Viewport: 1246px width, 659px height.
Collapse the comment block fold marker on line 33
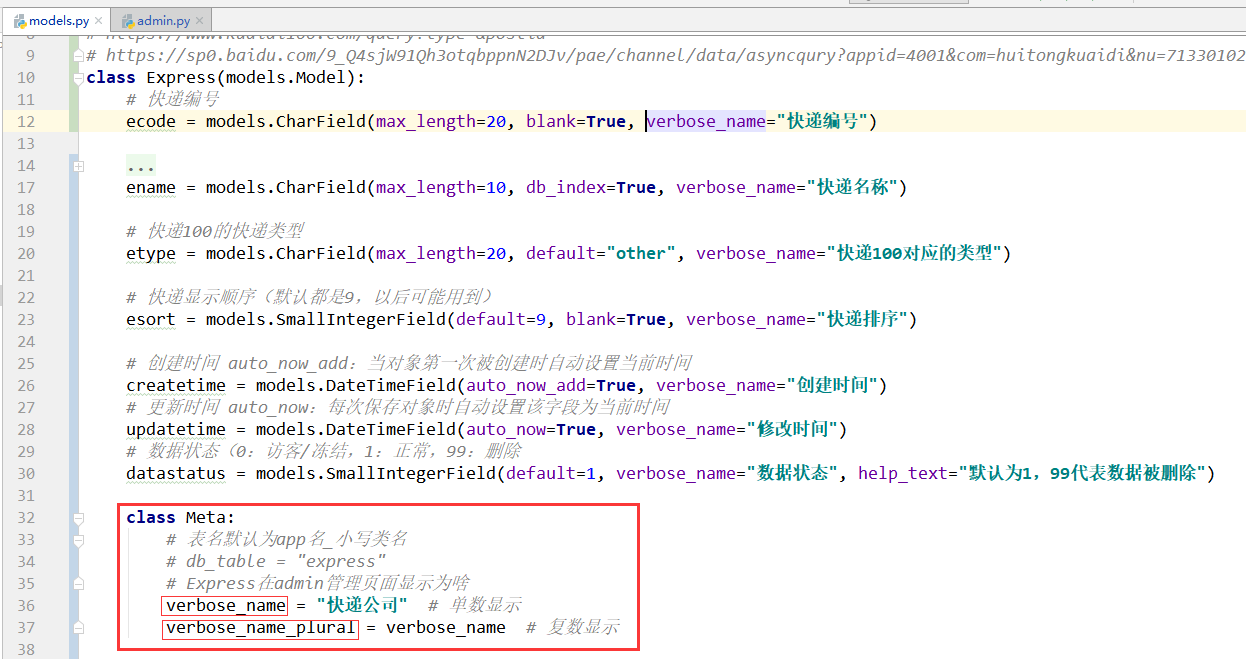tap(78, 540)
